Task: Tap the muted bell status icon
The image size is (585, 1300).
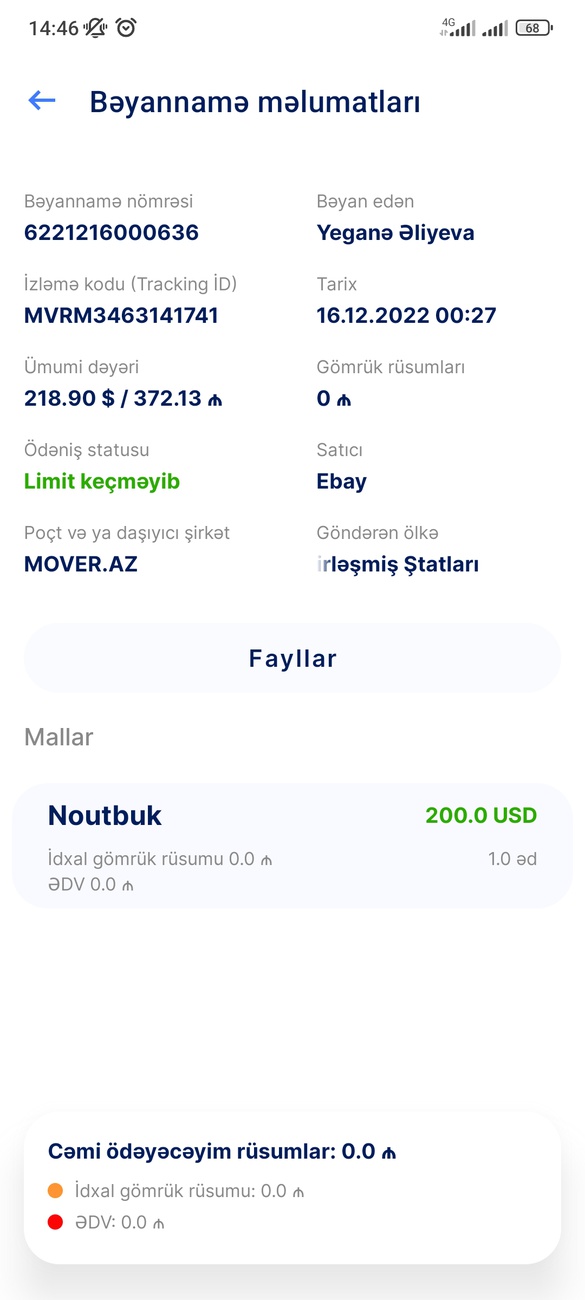Action: coord(96,28)
